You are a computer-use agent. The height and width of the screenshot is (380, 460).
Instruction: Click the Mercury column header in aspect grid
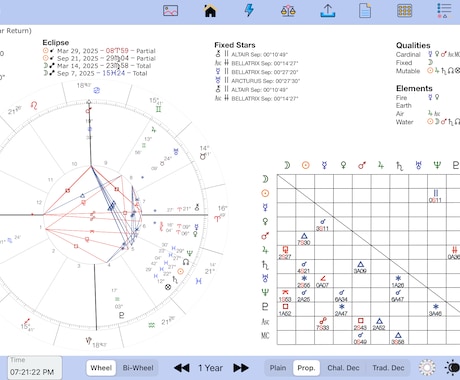324,165
